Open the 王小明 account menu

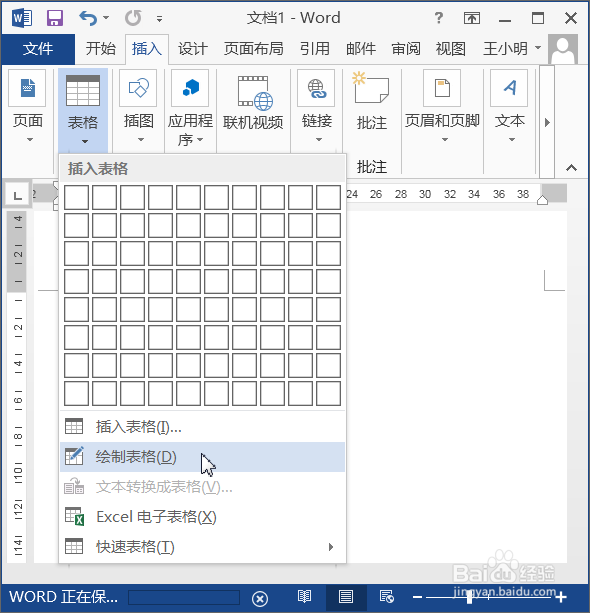coord(512,49)
